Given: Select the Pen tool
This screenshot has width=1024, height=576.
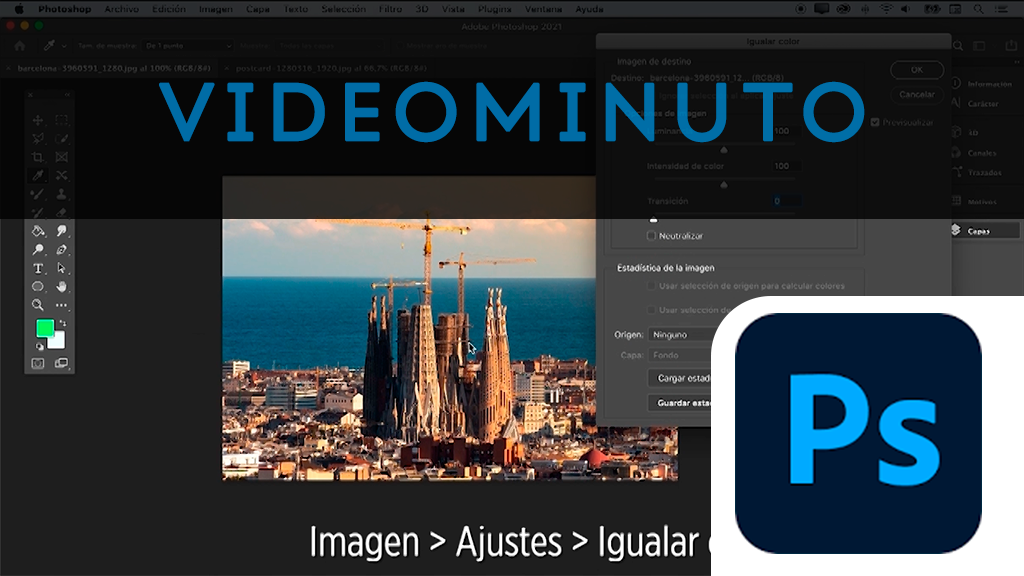Looking at the screenshot, I should click(x=62, y=250).
